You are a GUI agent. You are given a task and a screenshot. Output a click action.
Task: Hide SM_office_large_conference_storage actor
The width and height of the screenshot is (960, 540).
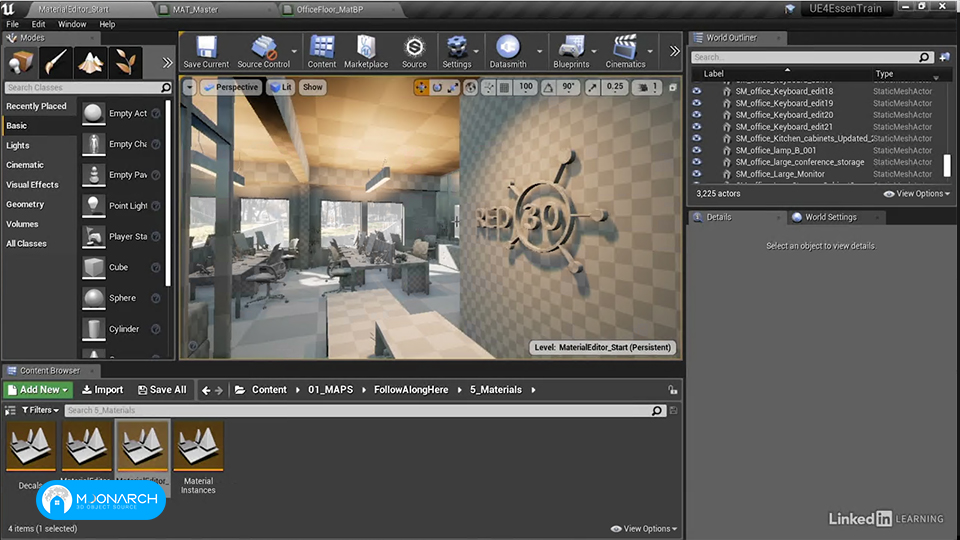(697, 162)
